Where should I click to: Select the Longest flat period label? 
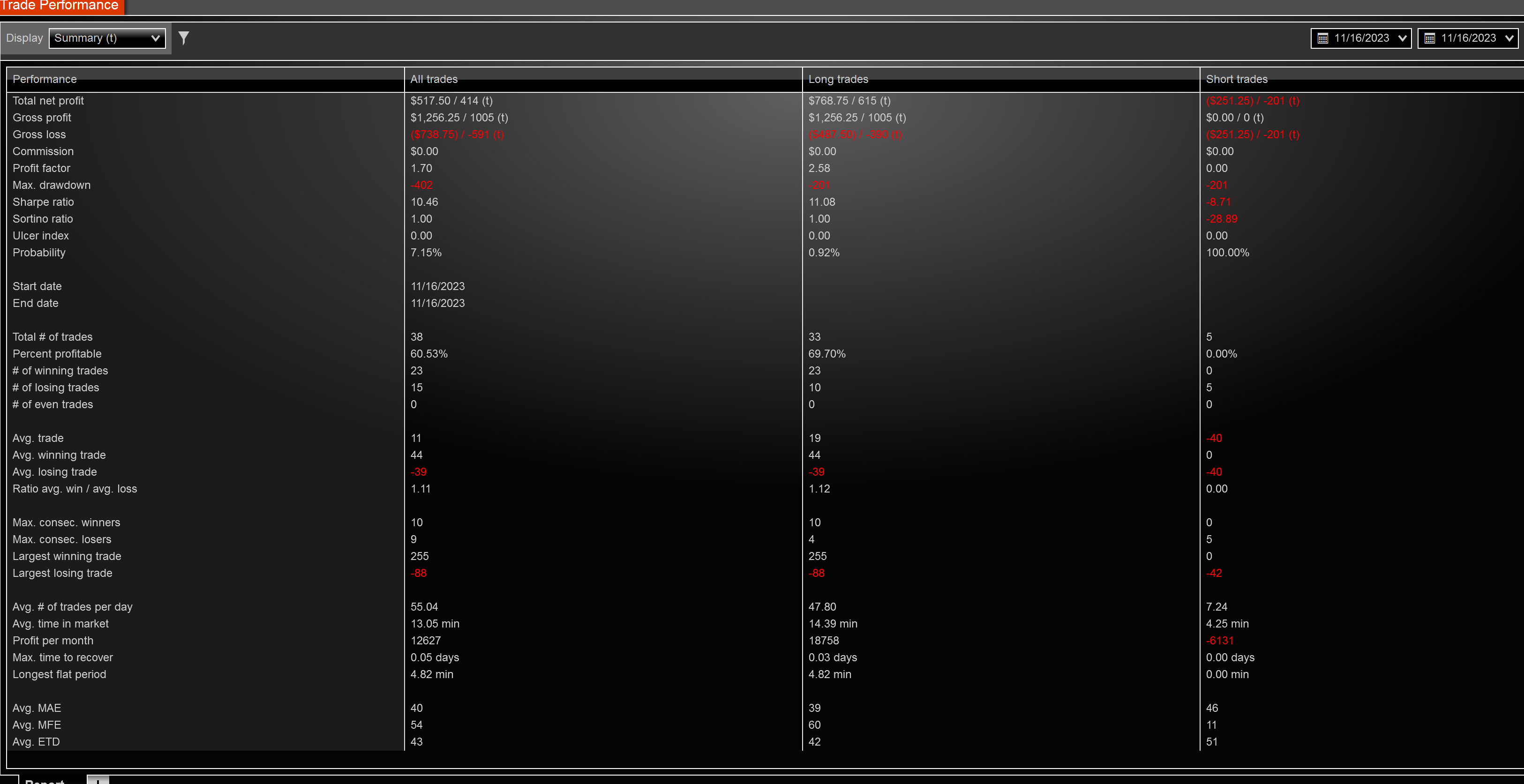click(x=60, y=675)
